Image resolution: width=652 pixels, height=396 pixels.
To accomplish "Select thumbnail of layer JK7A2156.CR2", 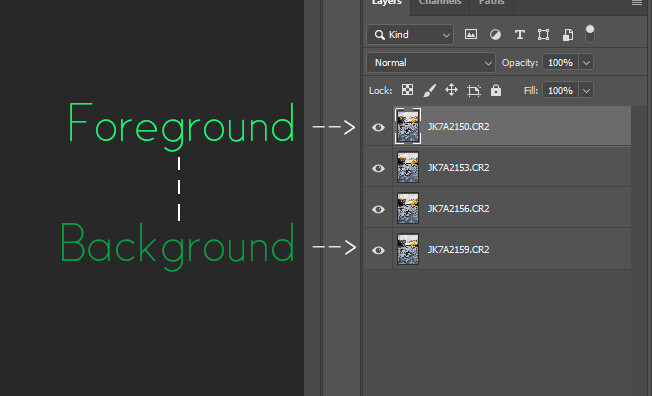I will [408, 208].
